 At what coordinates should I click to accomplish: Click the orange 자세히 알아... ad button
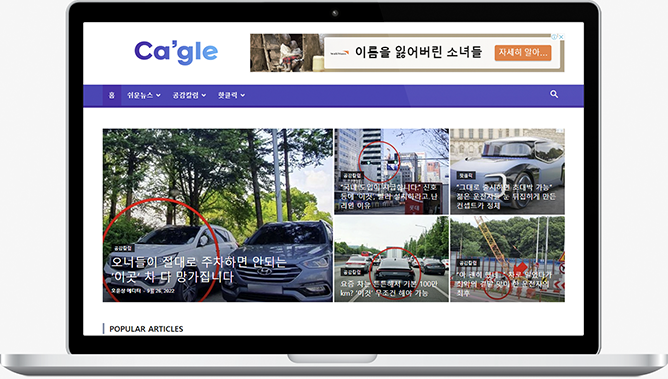pos(523,53)
